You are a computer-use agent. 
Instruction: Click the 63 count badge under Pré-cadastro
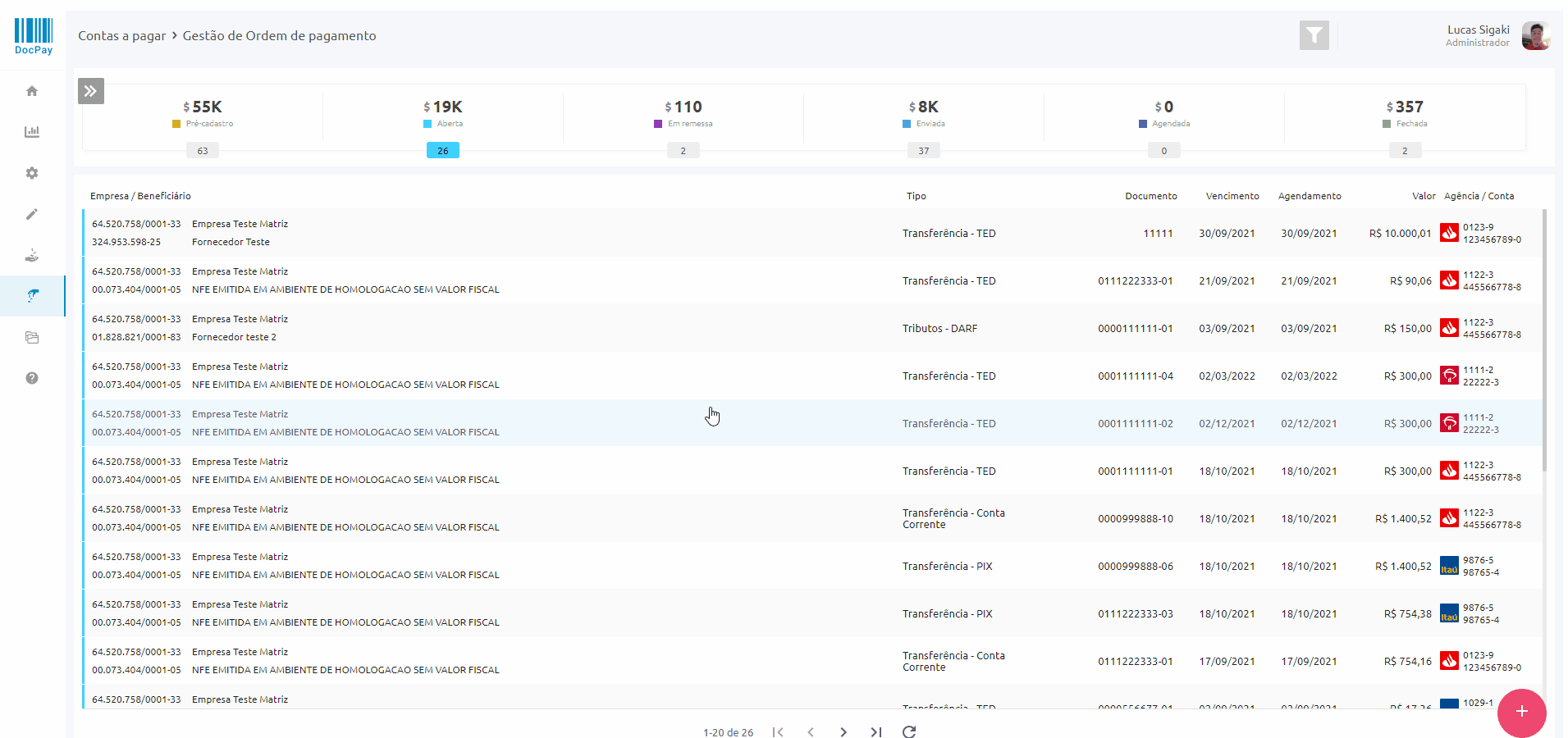coord(203,151)
